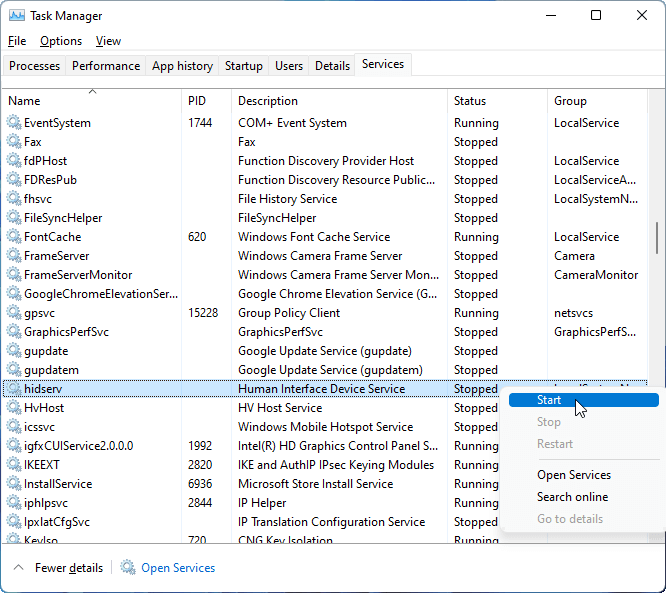This screenshot has height=593, width=666.
Task: Select 'Microsoft Store Install Service' description
Action: (x=316, y=484)
